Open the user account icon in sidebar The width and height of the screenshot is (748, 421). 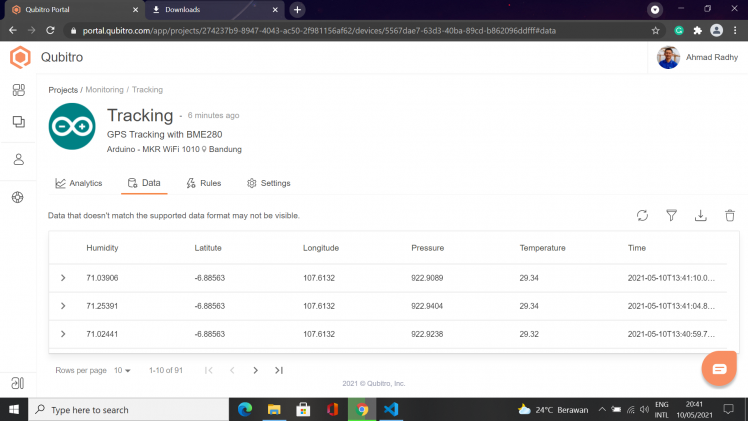point(19,159)
